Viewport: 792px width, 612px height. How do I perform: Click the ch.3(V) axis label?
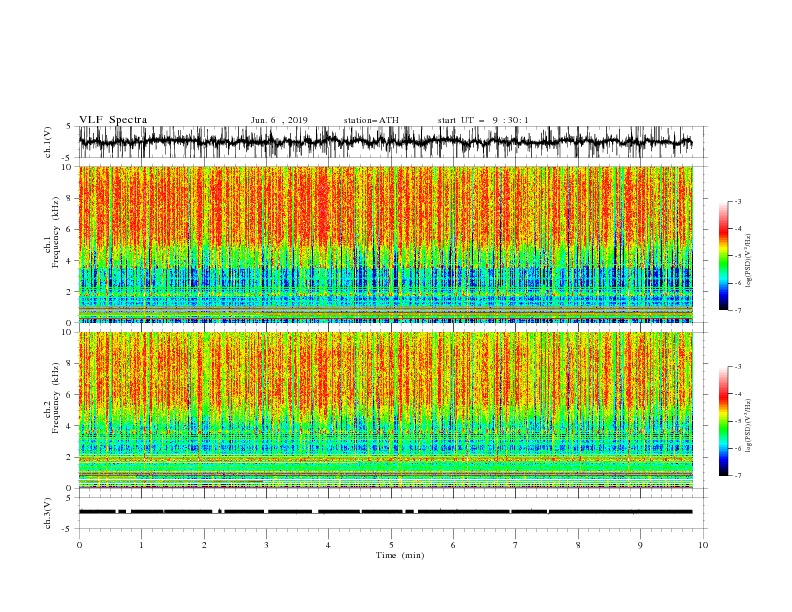[x=48, y=513]
